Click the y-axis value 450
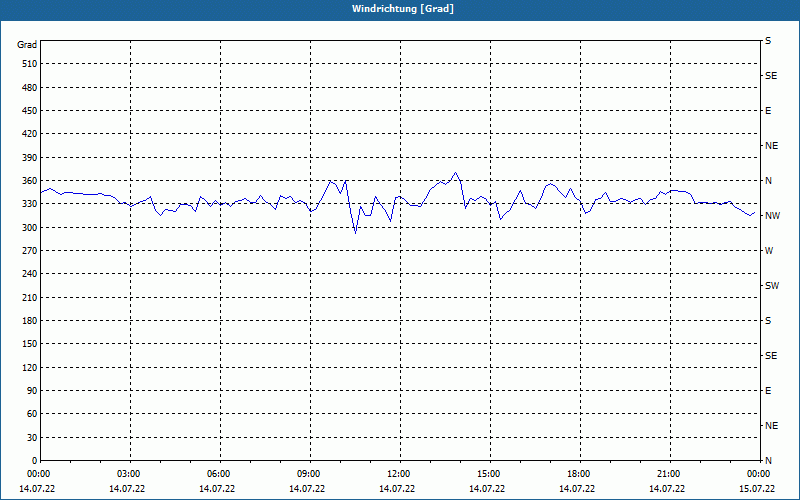Viewport: 800px width, 500px height. tap(30, 111)
